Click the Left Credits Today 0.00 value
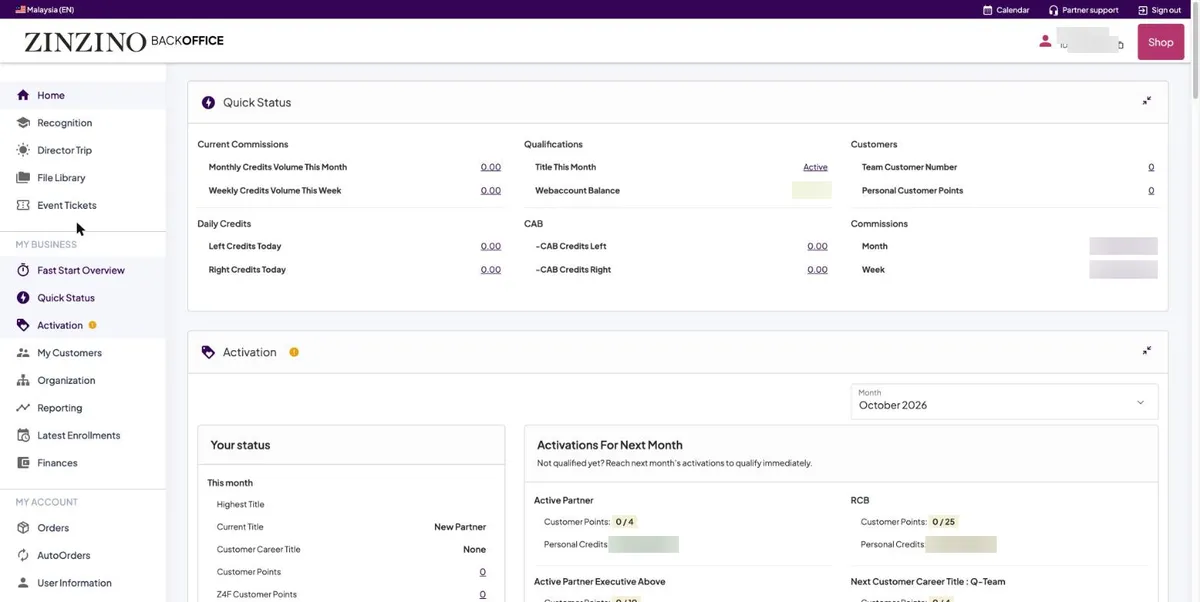 tap(491, 246)
